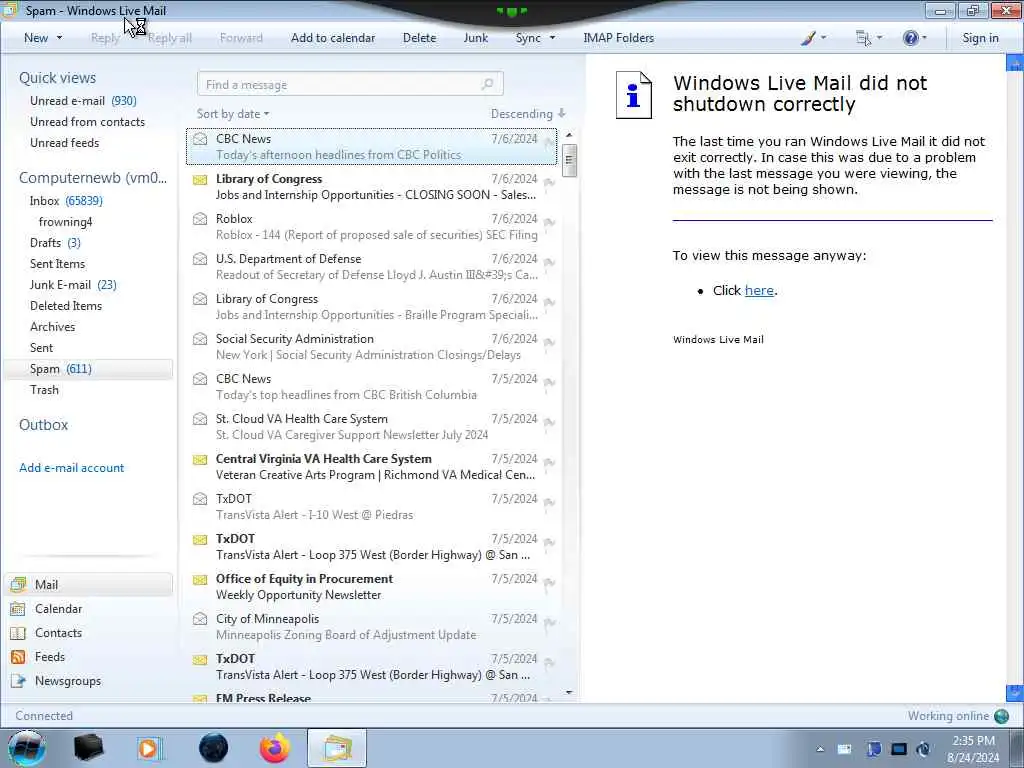The height and width of the screenshot is (768, 1024).
Task: Open CBC News Politics headlines message
Action: click(372, 146)
